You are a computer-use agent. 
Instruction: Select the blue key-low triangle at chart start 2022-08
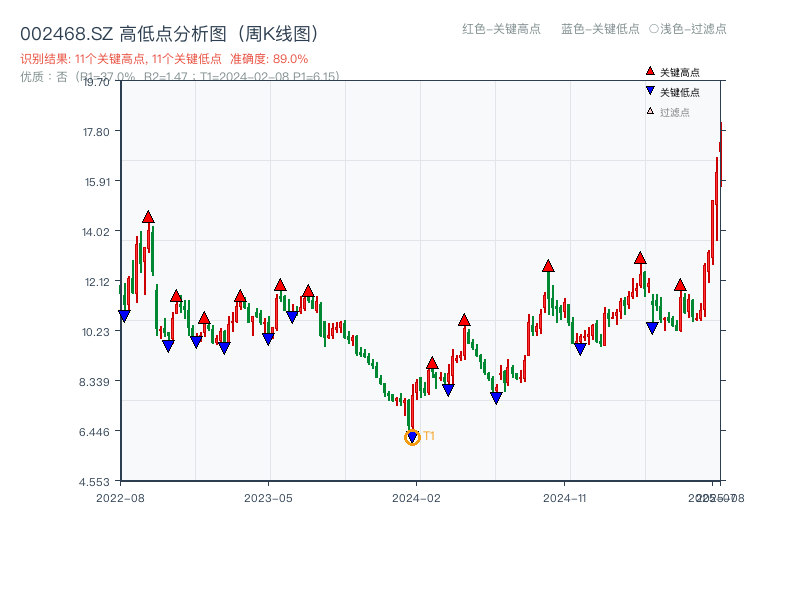[124, 316]
